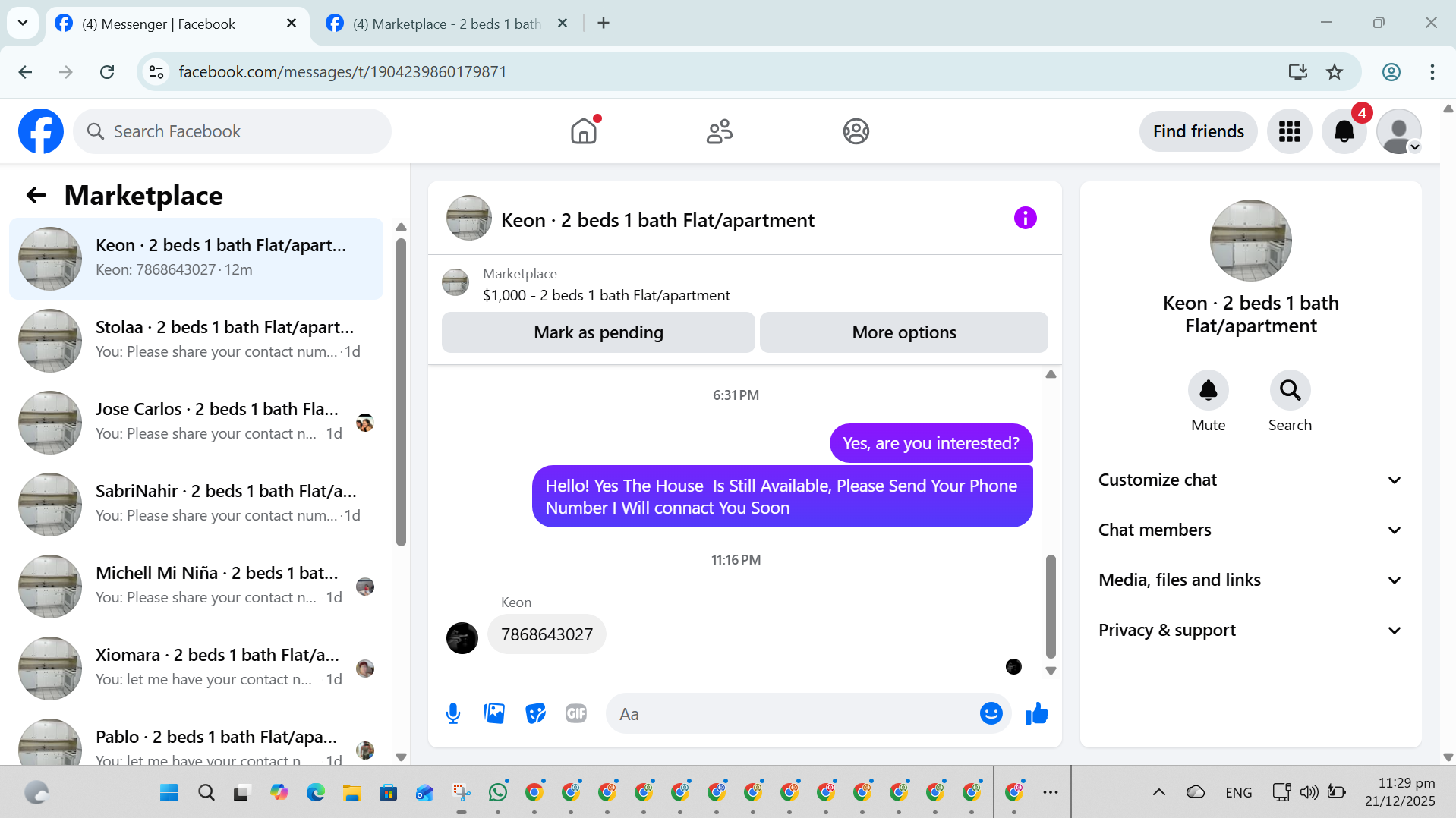Click the chat messages scrollbar thumb
Image resolution: width=1456 pixels, height=818 pixels.
tap(1051, 606)
